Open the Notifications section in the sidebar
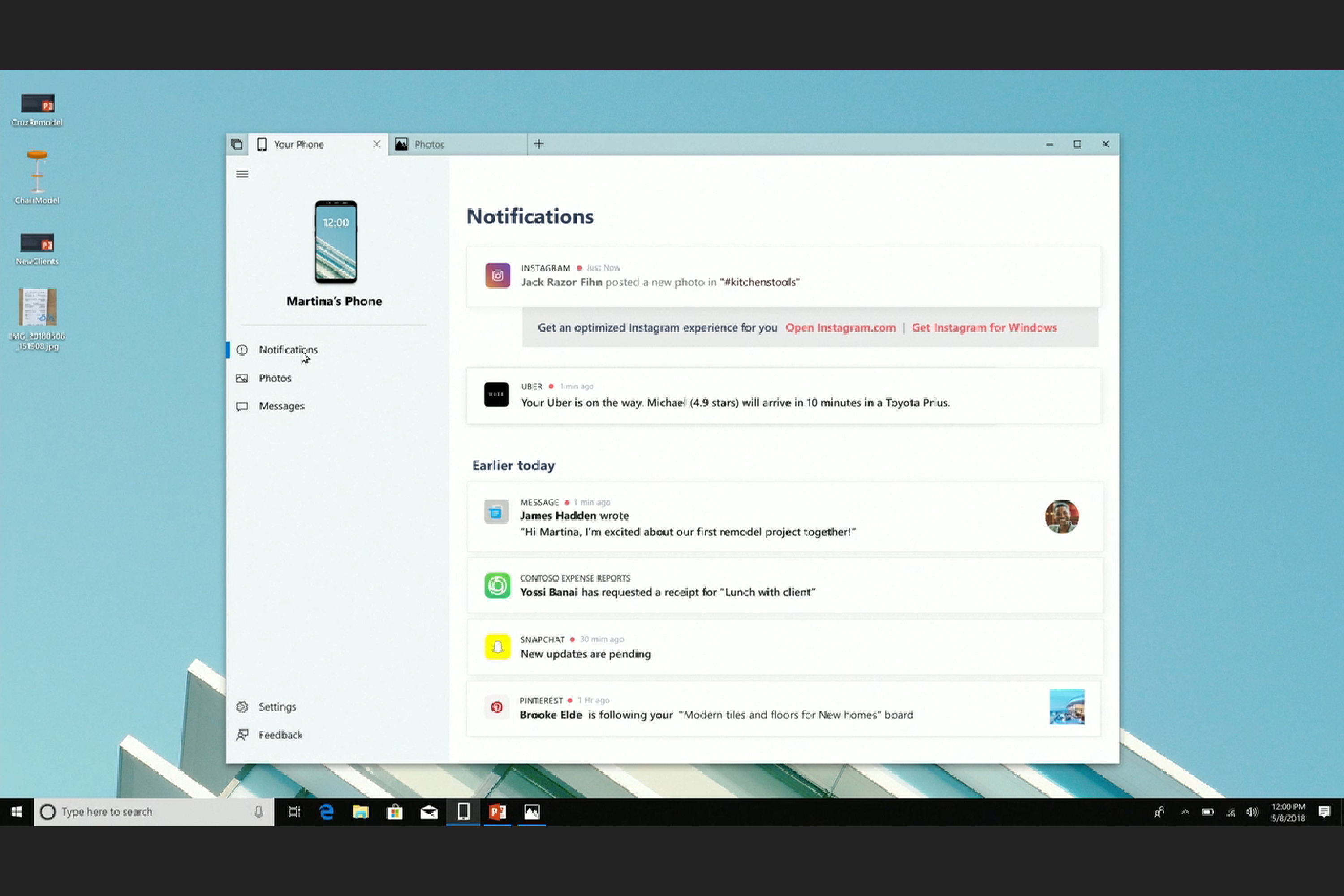This screenshot has width=1344, height=896. click(x=289, y=350)
